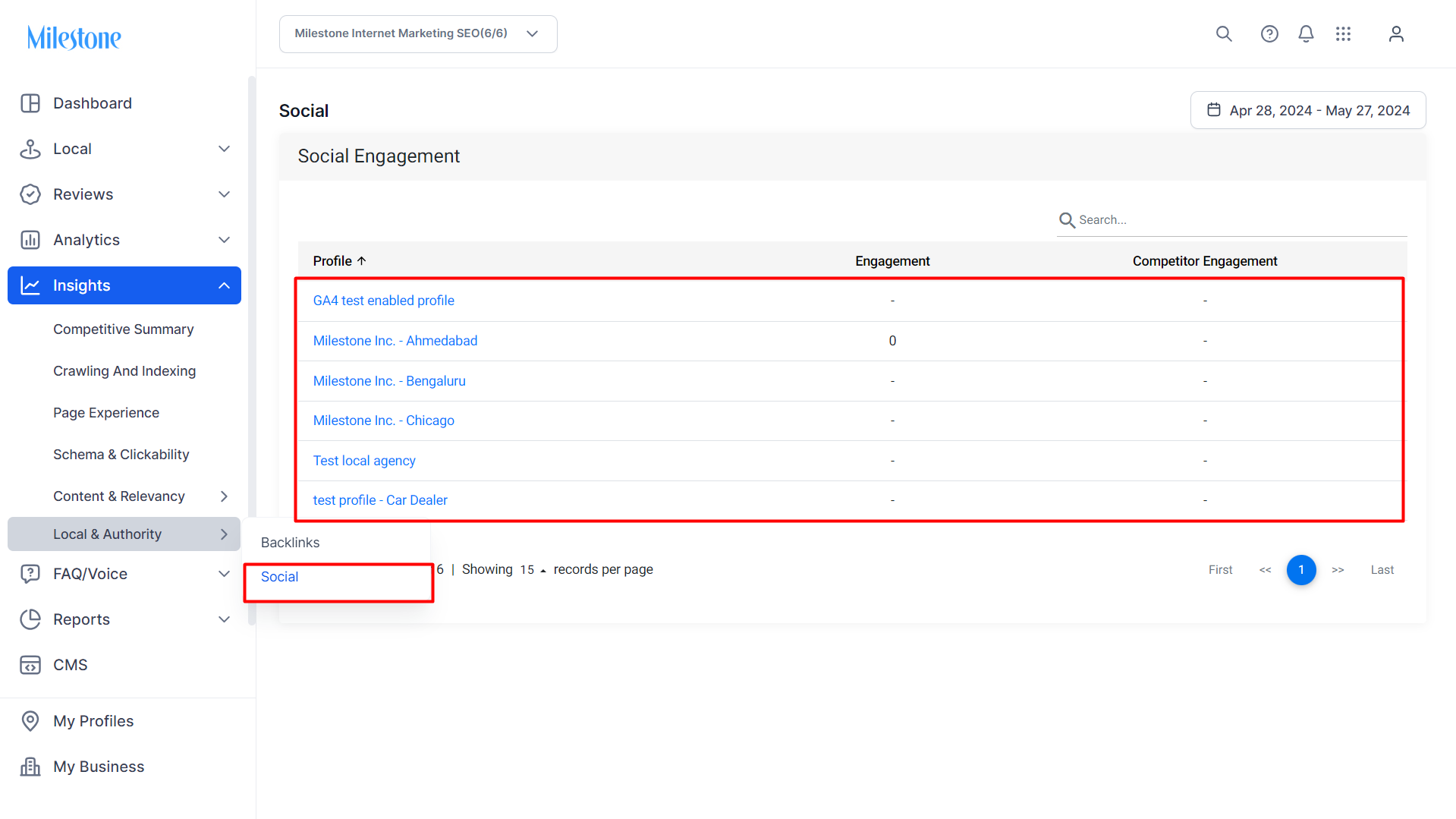
Task: Open Competitive Summary menu item
Action: click(124, 329)
